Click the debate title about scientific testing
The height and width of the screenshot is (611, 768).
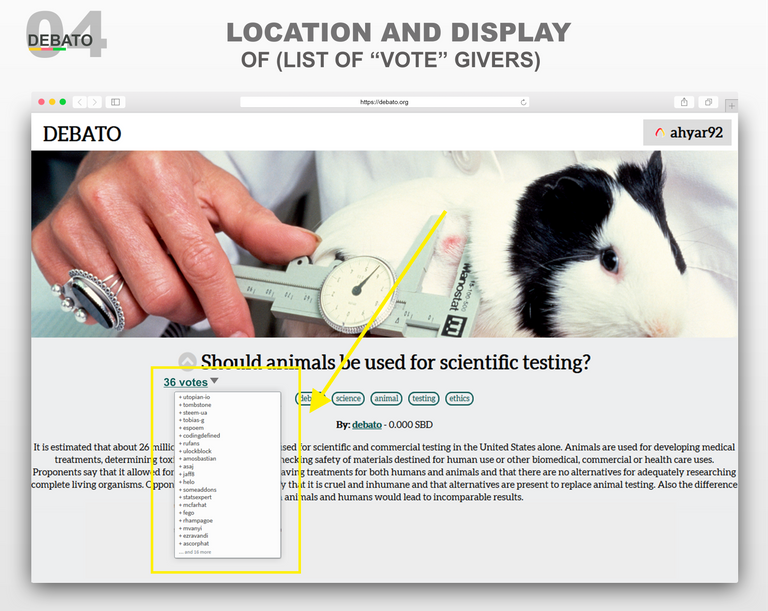click(396, 363)
